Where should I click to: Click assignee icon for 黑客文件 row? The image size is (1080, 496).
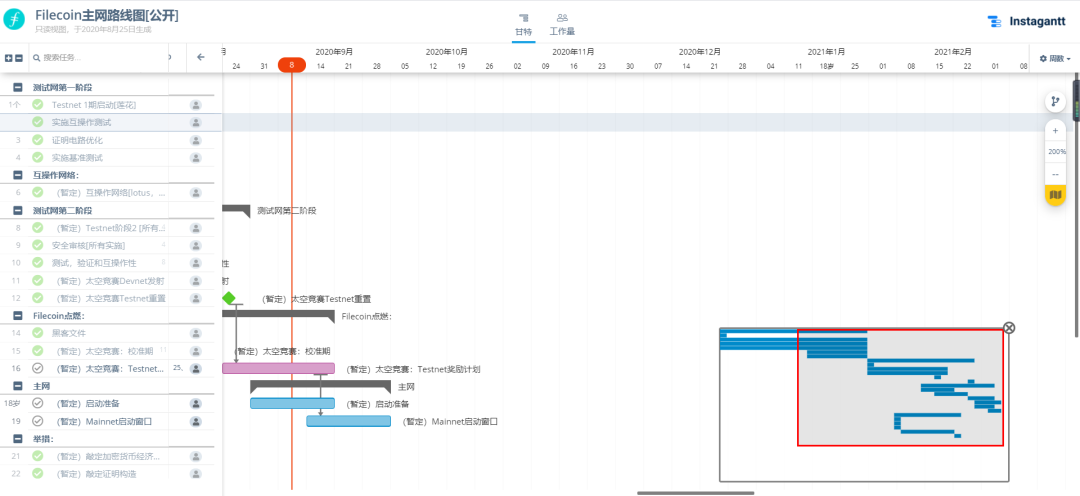(x=196, y=333)
